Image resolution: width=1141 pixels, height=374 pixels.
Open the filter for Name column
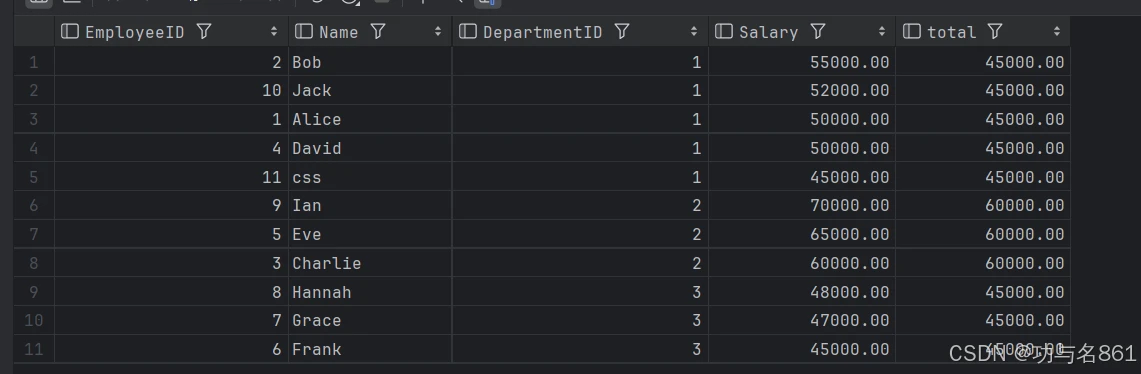378,32
